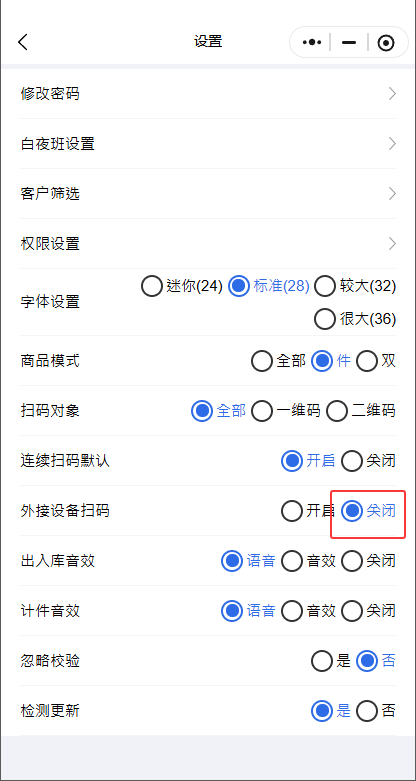The image size is (416, 781).
Task: Tap the circular target icon in capsule
Action: click(x=386, y=43)
